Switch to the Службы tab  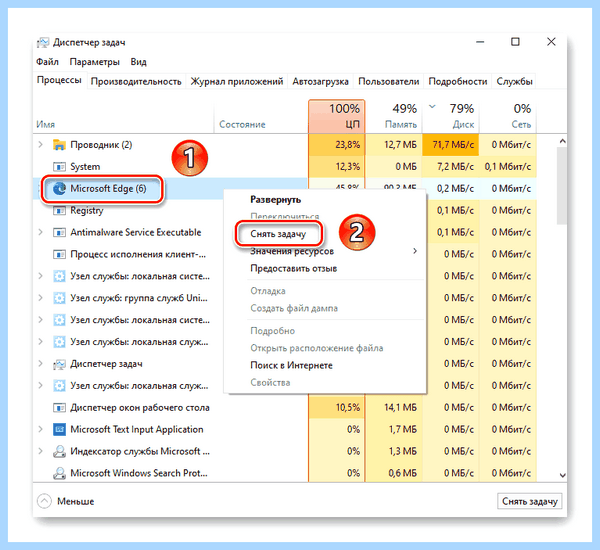click(x=514, y=82)
